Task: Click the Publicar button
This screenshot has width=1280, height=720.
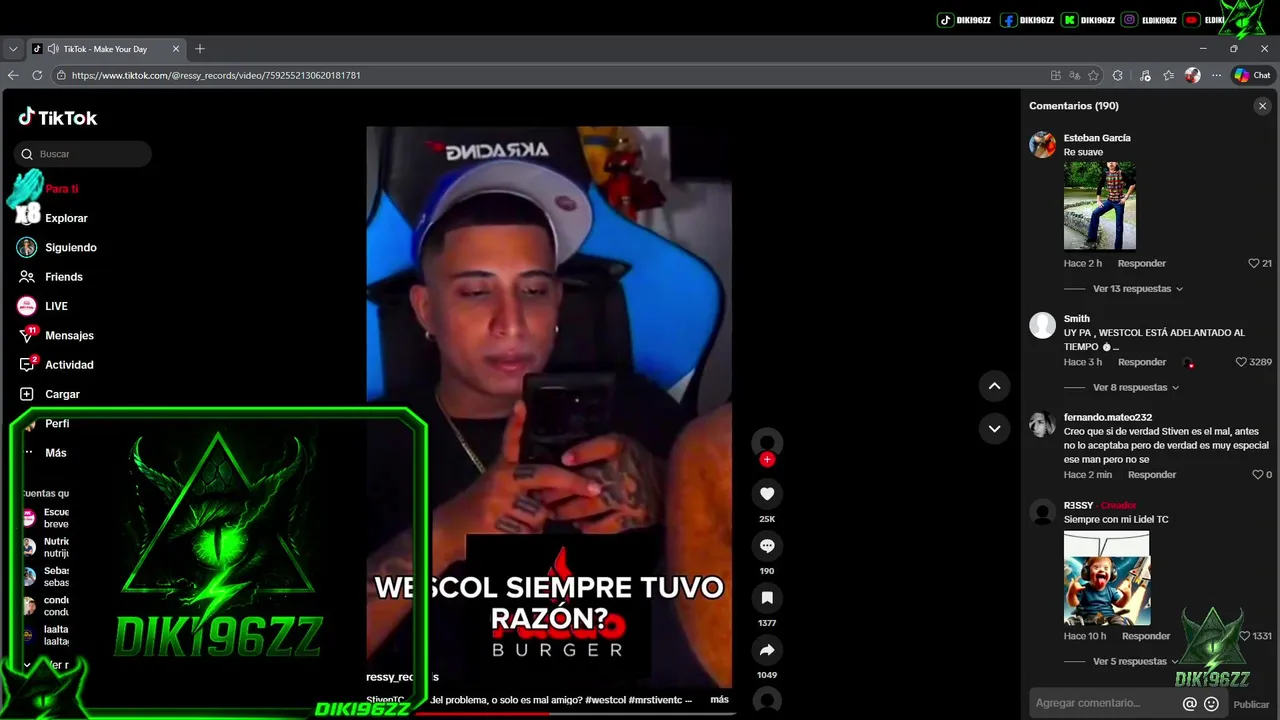Action: pos(1251,704)
